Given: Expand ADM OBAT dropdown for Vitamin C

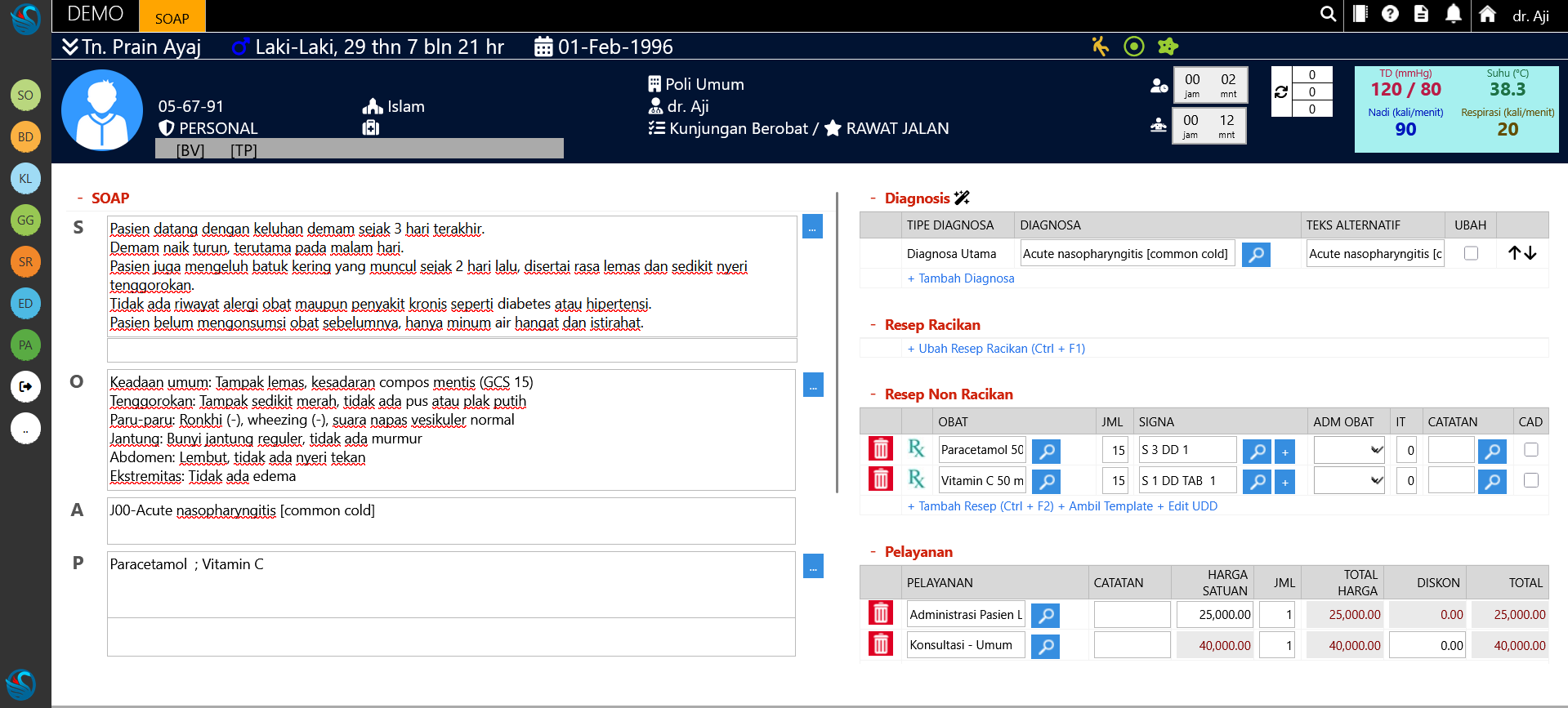Looking at the screenshot, I should pos(1349,480).
